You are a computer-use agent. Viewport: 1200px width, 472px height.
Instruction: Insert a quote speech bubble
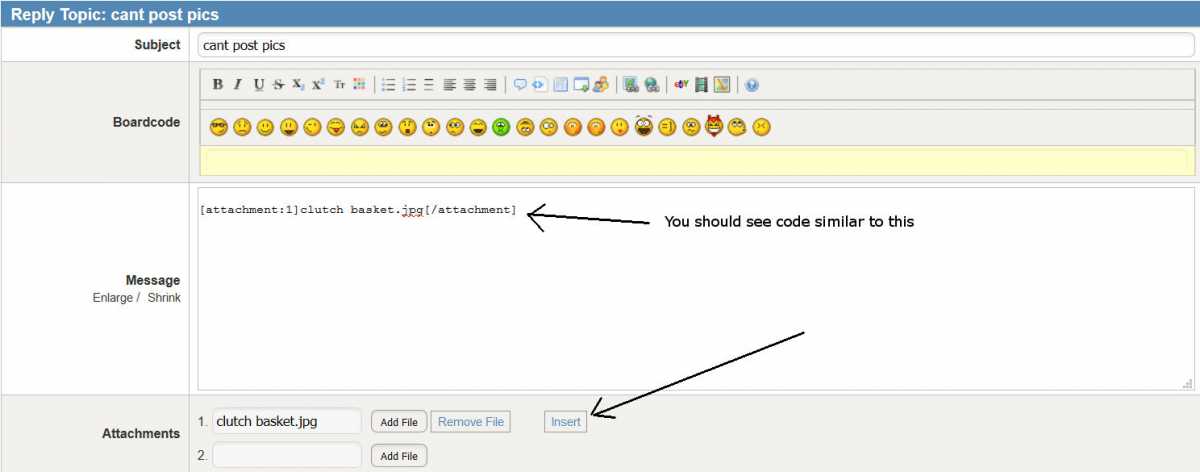(x=520, y=85)
